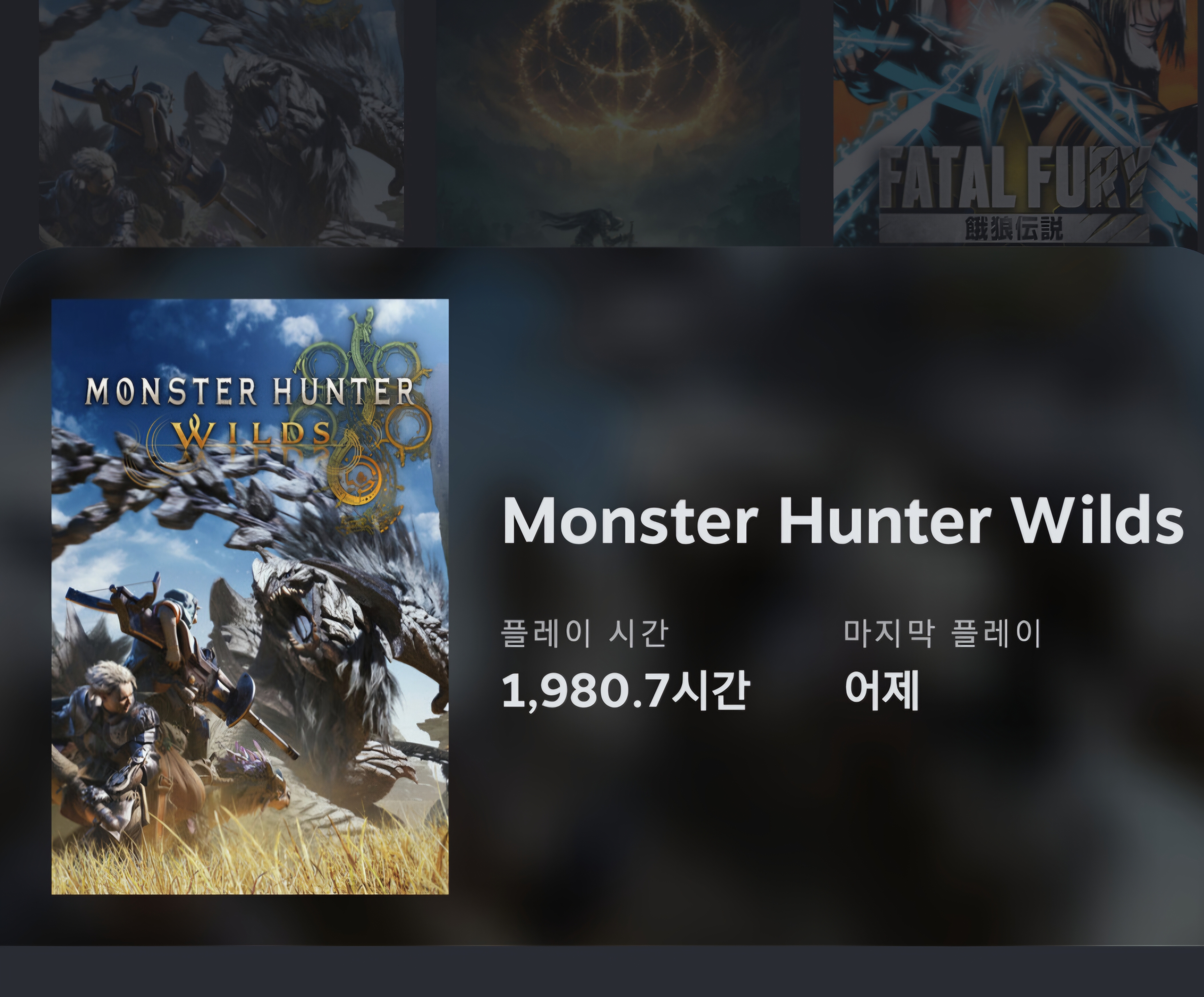Select the 1,980.7시간 playtime value

625,690
